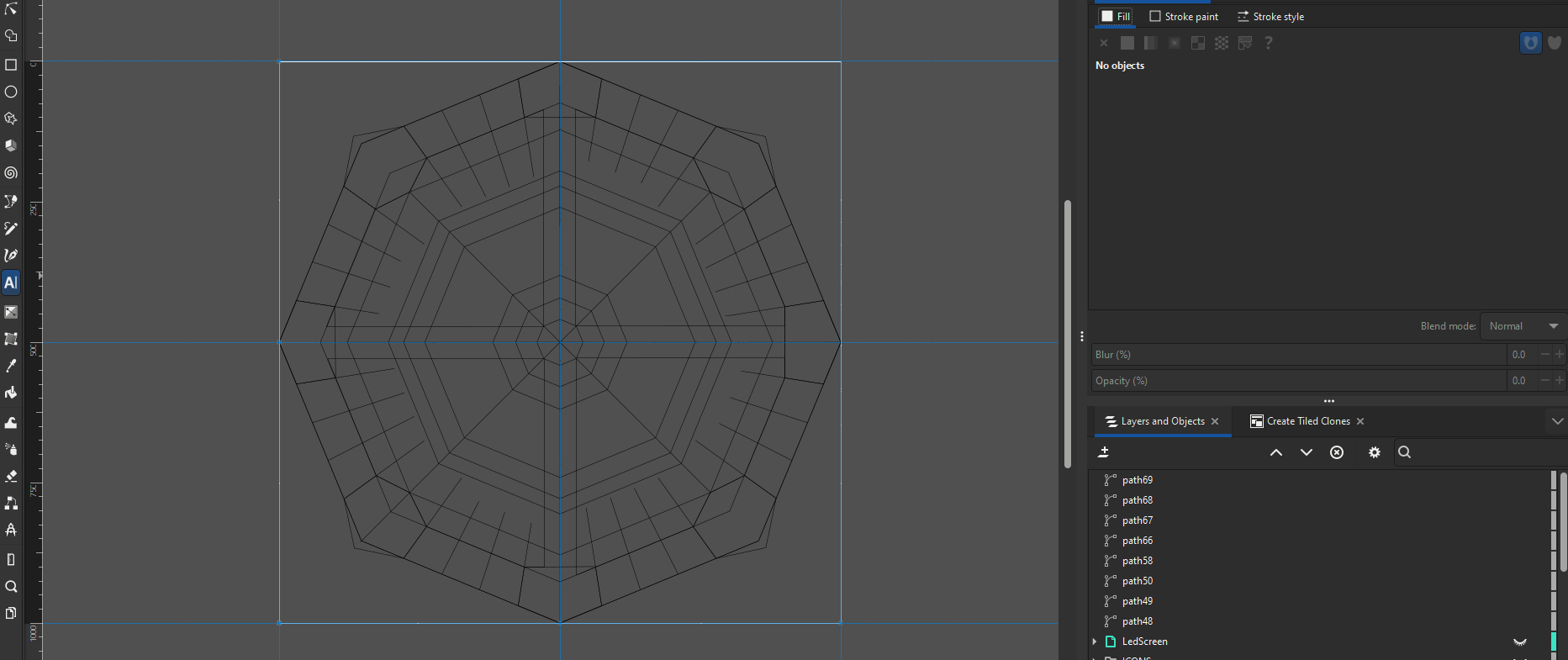Select the Zoom tool
Screen dimensions: 1568x660
click(x=11, y=586)
